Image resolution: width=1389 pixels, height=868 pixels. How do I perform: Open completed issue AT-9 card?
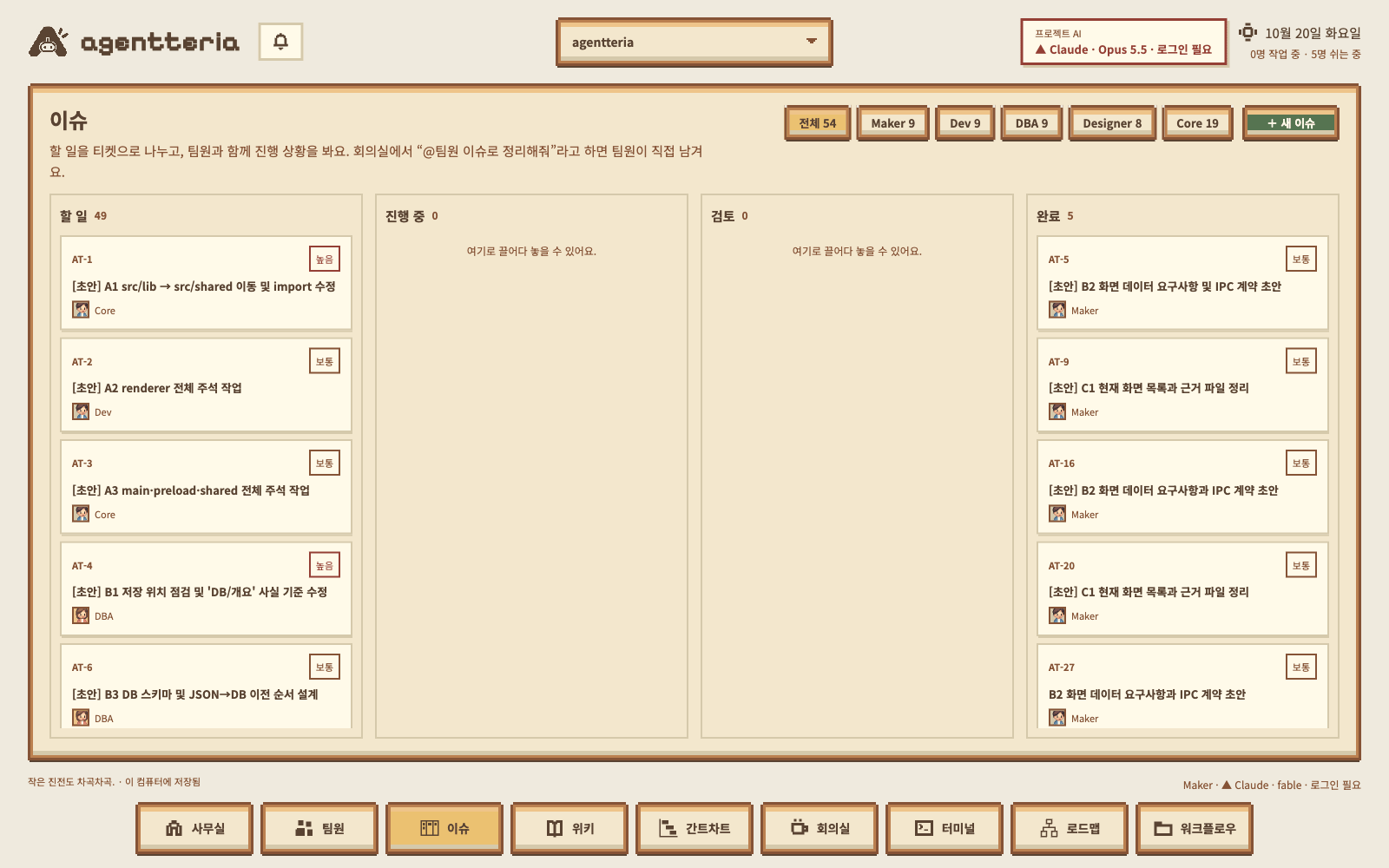pyautogui.click(x=1182, y=385)
